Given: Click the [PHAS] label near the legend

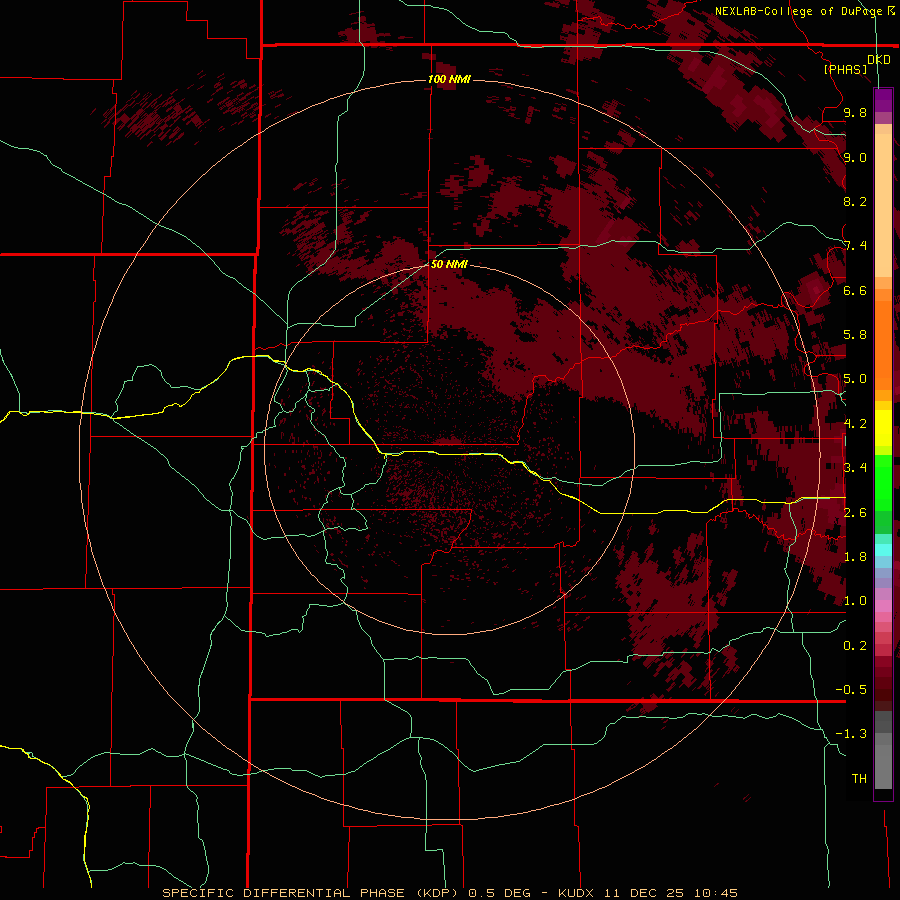Looking at the screenshot, I should pyautogui.click(x=845, y=69).
